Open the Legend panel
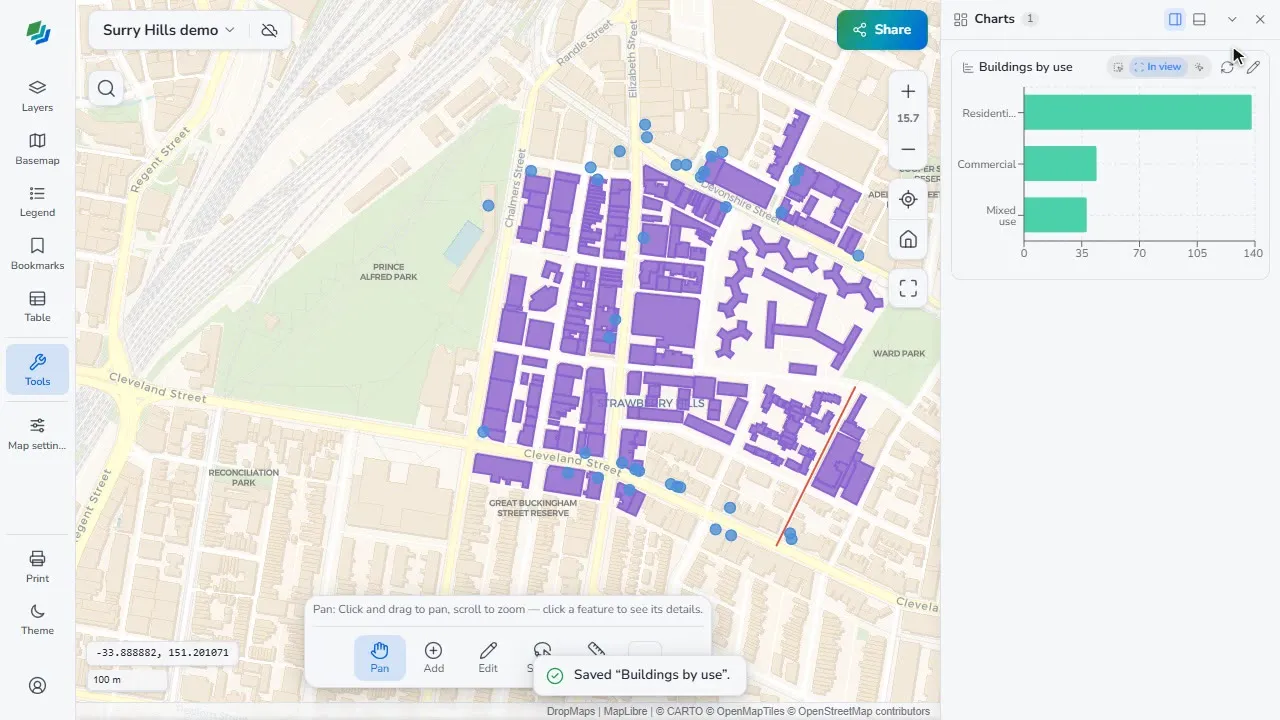Viewport: 1280px width, 720px height. click(37, 201)
